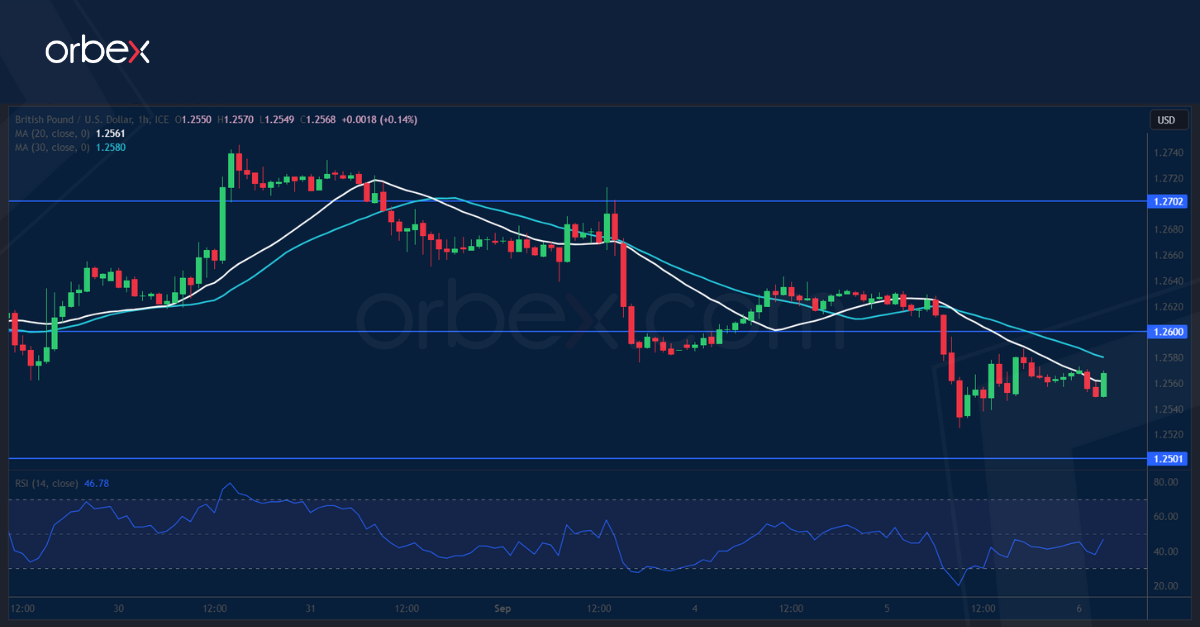Click the Orbex logo
Viewport: 1200px width, 627px height.
coord(97,51)
